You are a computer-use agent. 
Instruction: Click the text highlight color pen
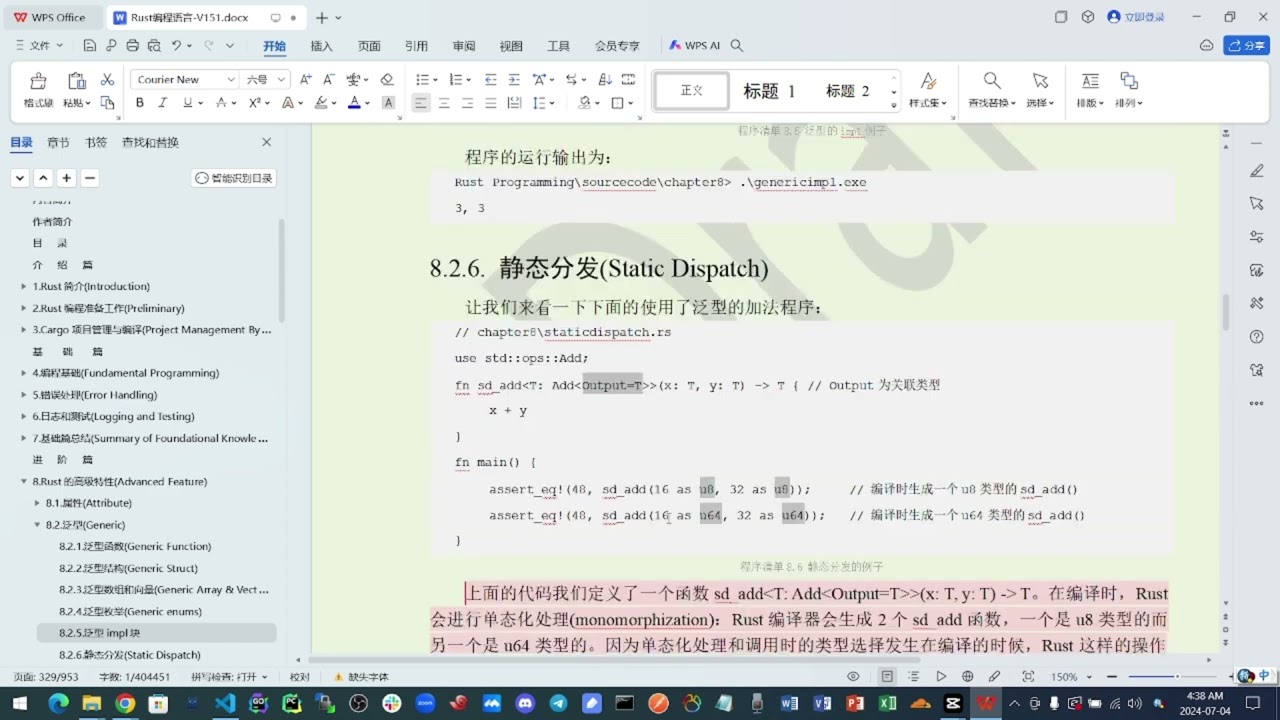[321, 103]
